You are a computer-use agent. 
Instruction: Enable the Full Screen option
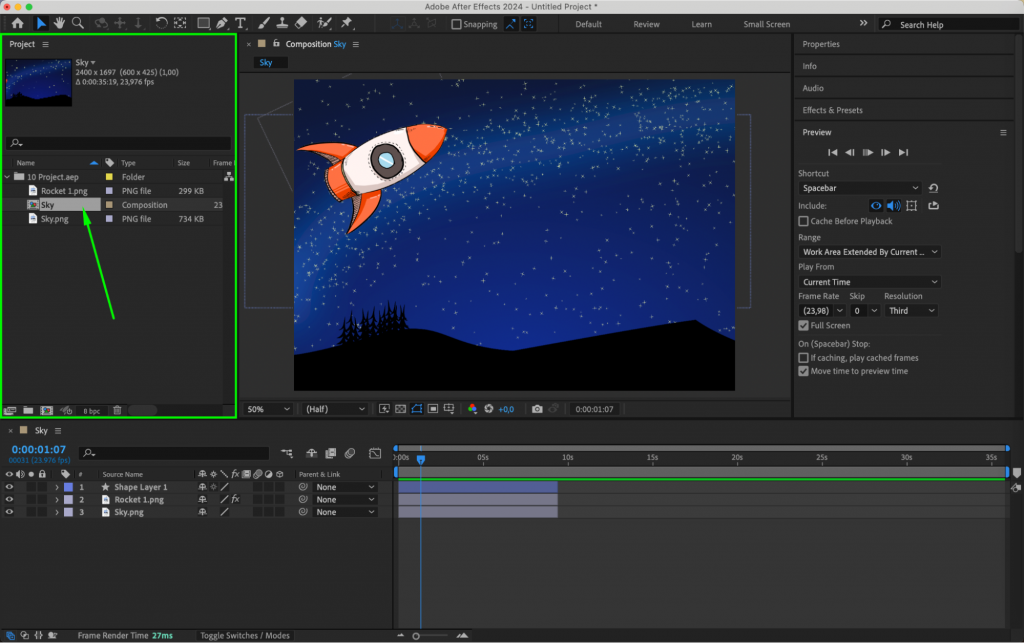(803, 325)
